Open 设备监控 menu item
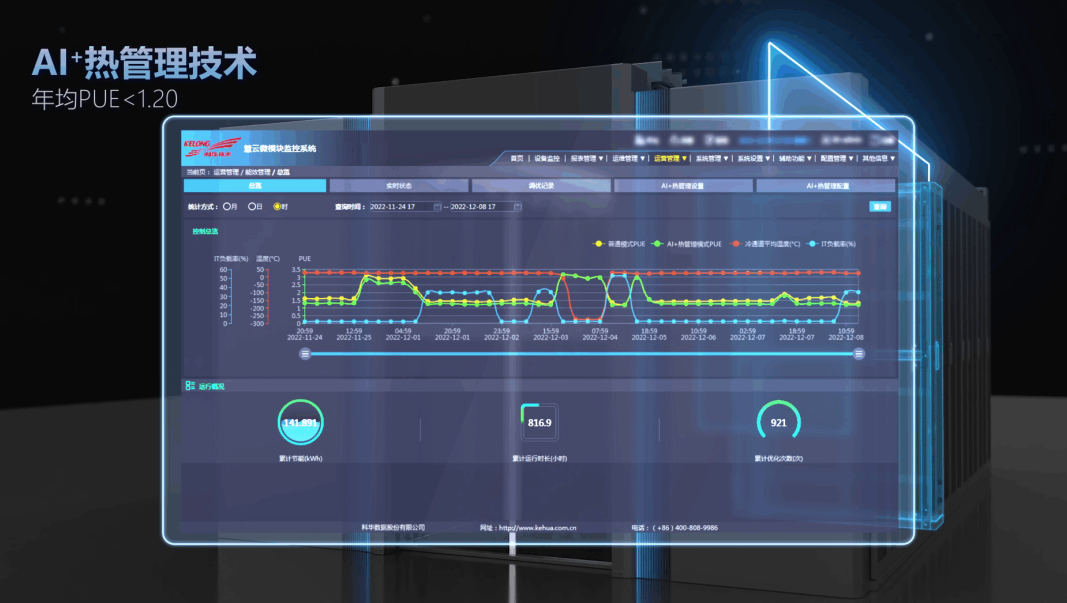This screenshot has width=1067, height=603. pos(546,159)
